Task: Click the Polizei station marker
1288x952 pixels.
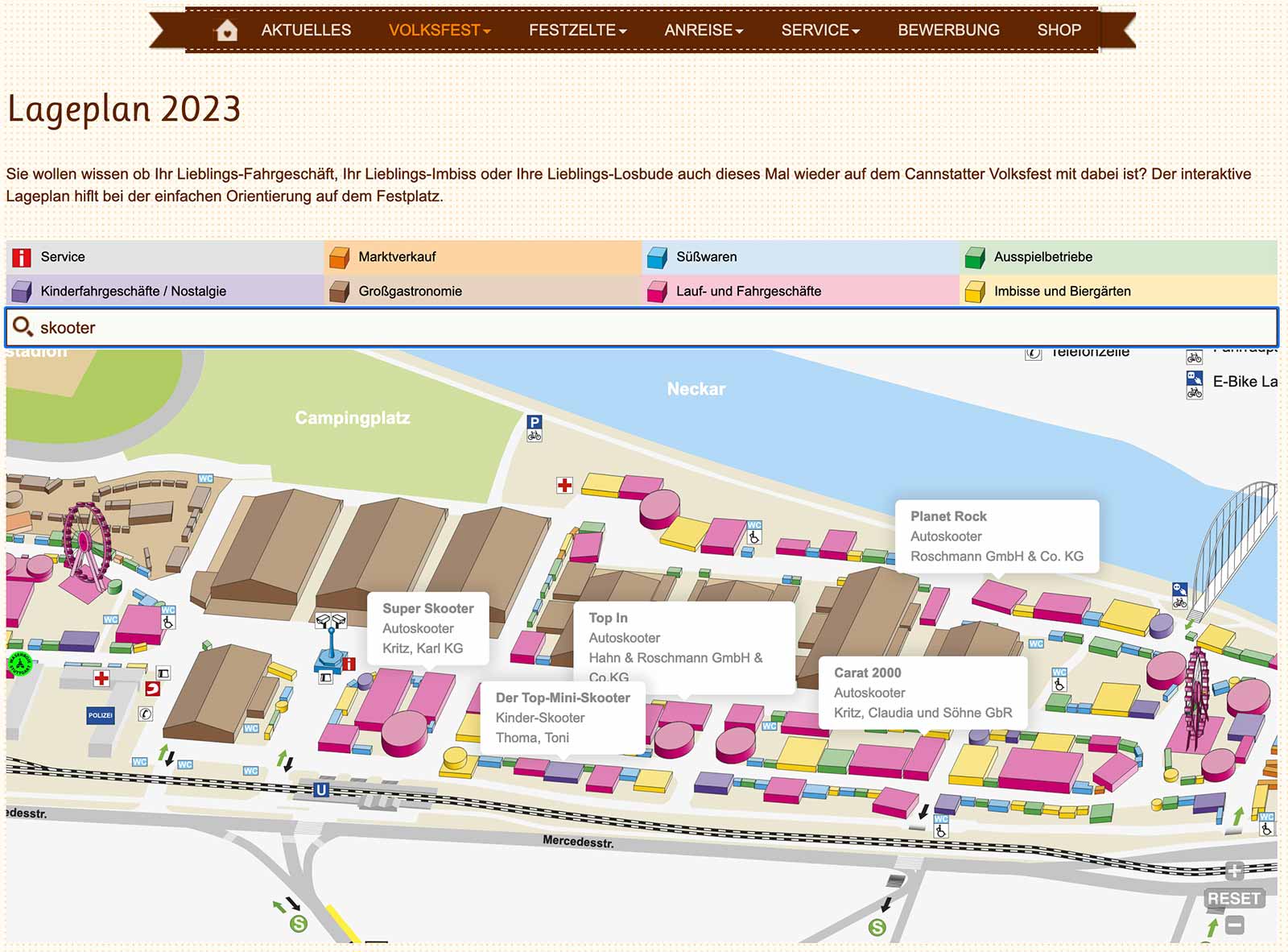Action: 101,715
